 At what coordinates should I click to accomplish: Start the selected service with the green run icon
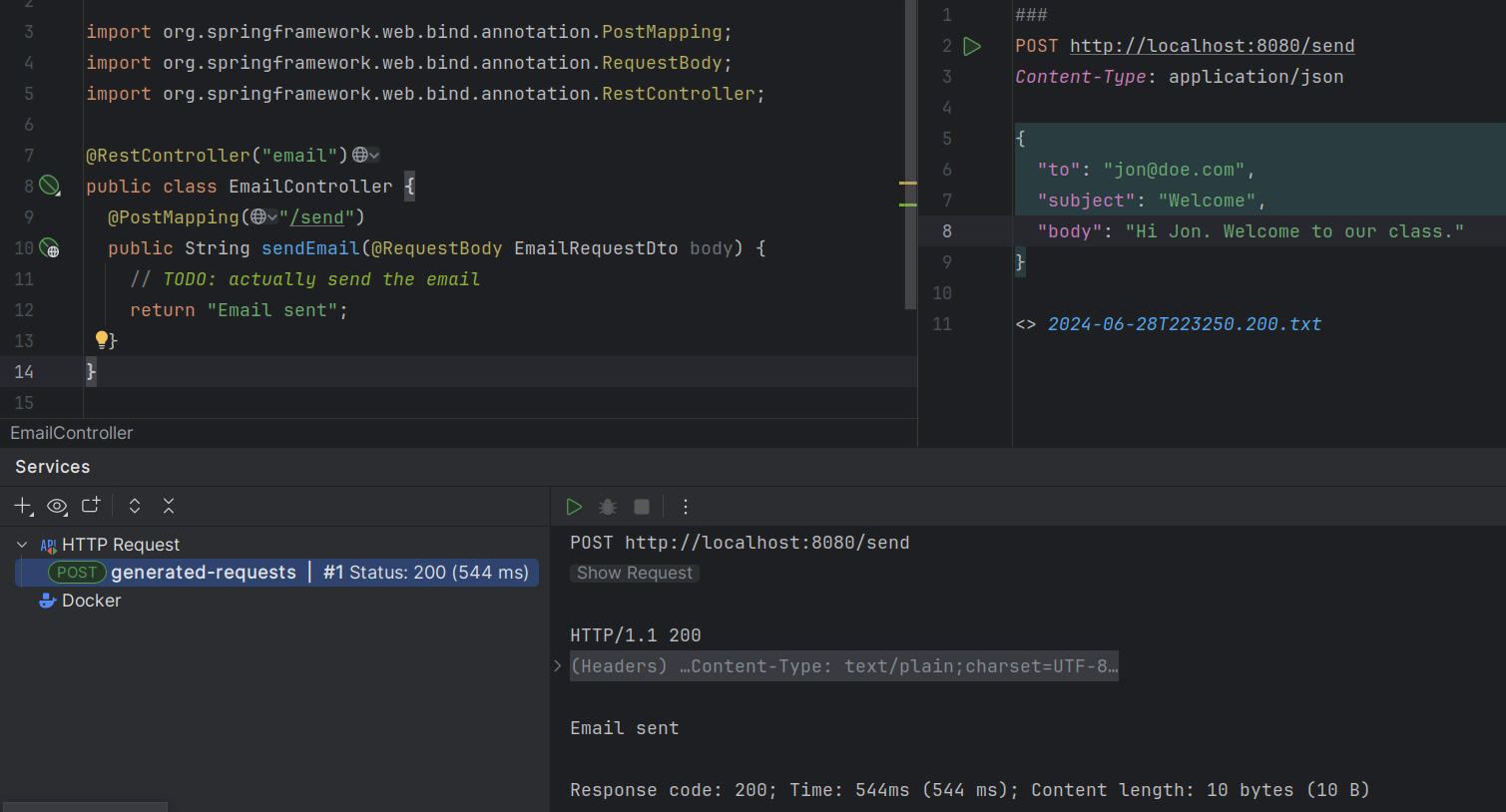pyautogui.click(x=574, y=506)
